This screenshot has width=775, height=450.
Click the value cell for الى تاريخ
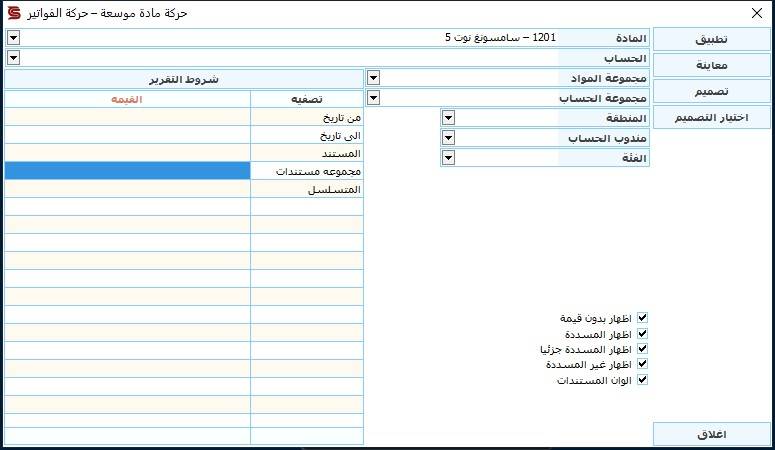tap(128, 135)
